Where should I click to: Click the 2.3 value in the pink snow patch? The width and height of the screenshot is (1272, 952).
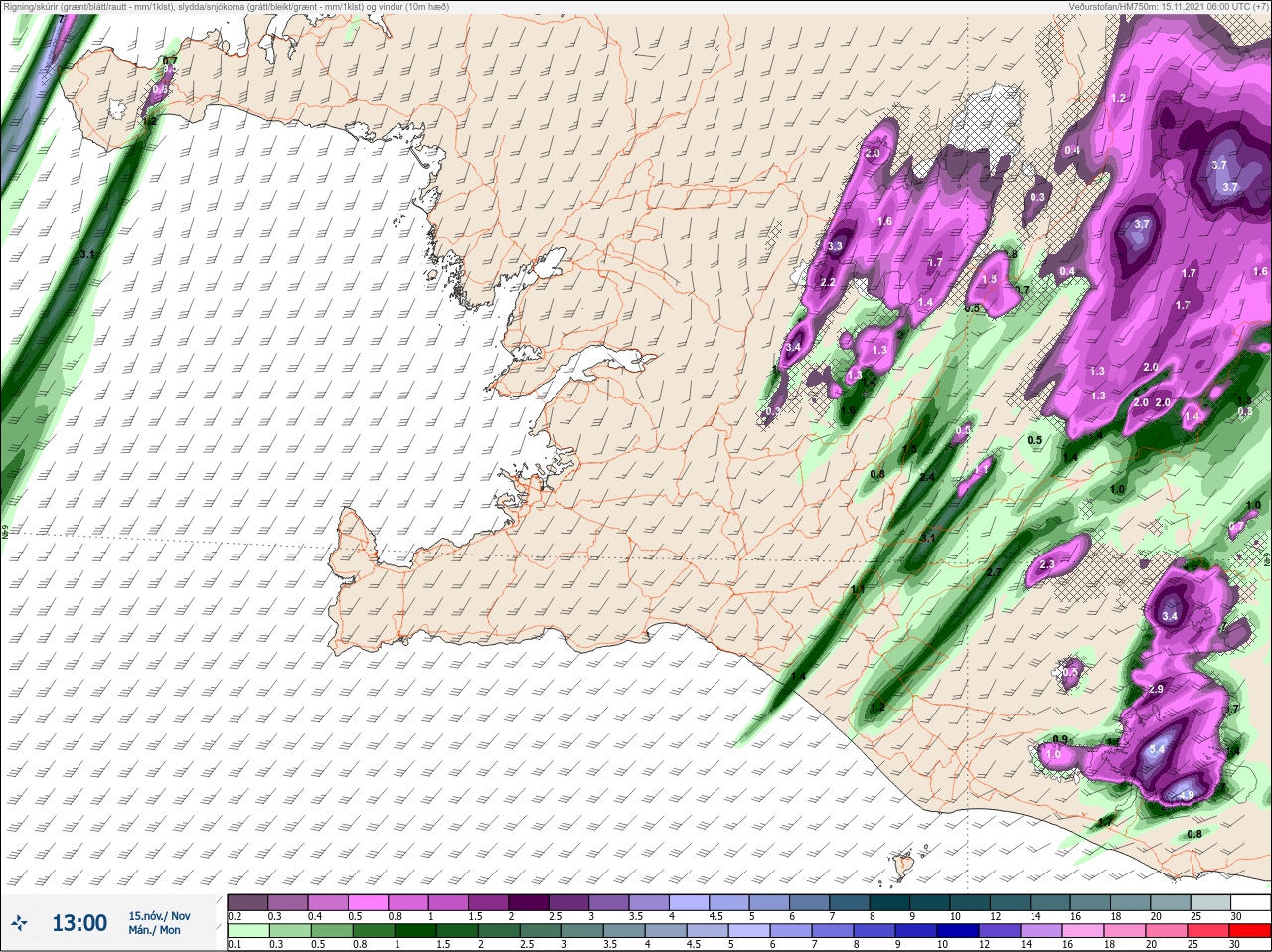pyautogui.click(x=1046, y=564)
